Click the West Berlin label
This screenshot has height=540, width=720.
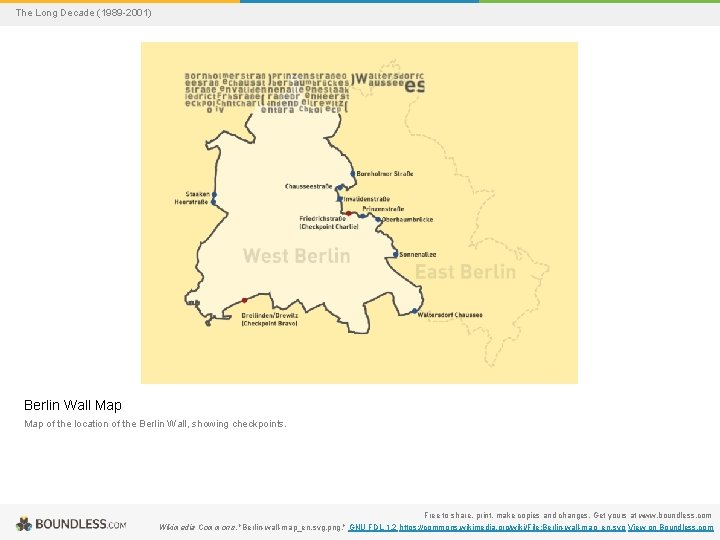tap(297, 256)
